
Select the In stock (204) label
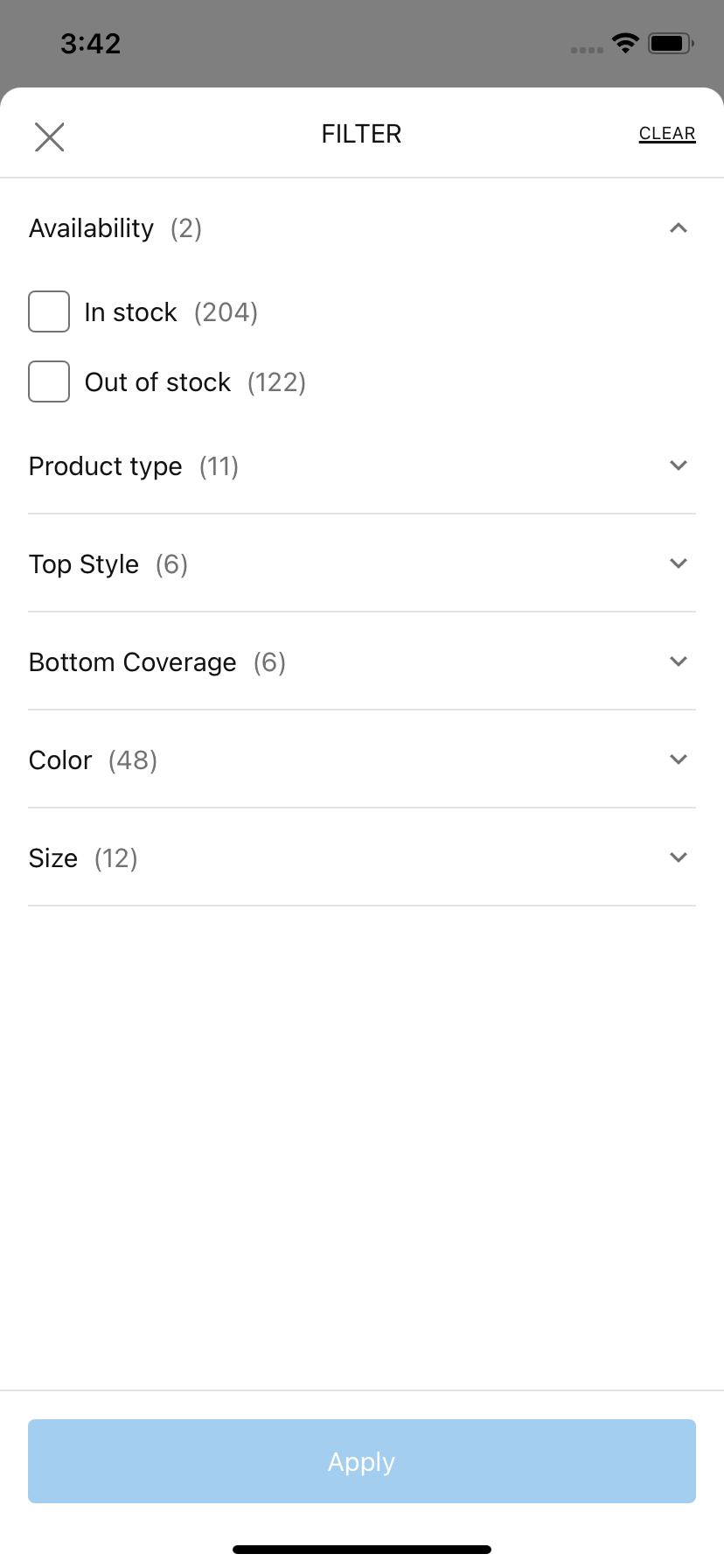click(171, 312)
